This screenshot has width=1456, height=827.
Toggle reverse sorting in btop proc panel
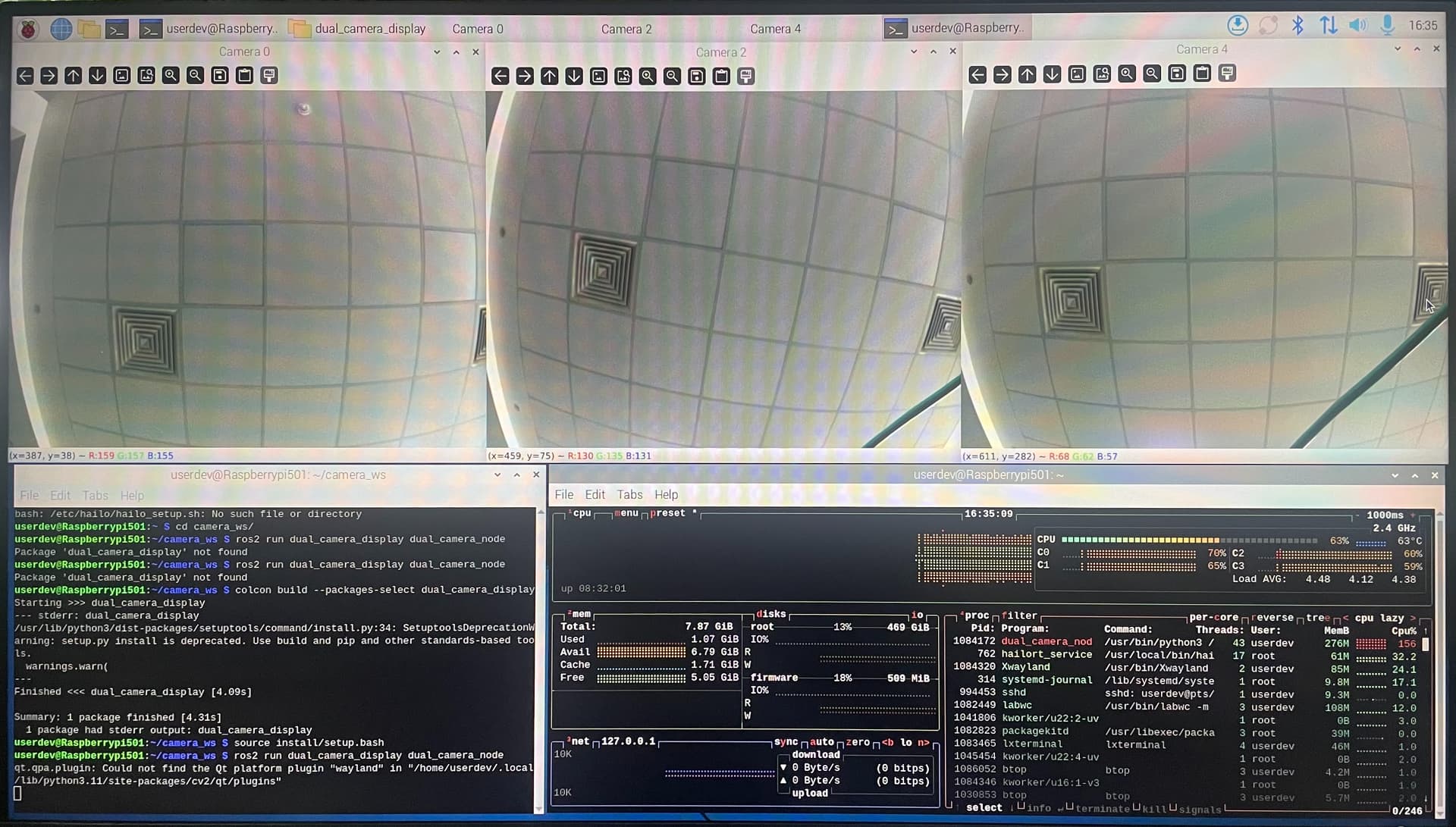tap(1273, 618)
